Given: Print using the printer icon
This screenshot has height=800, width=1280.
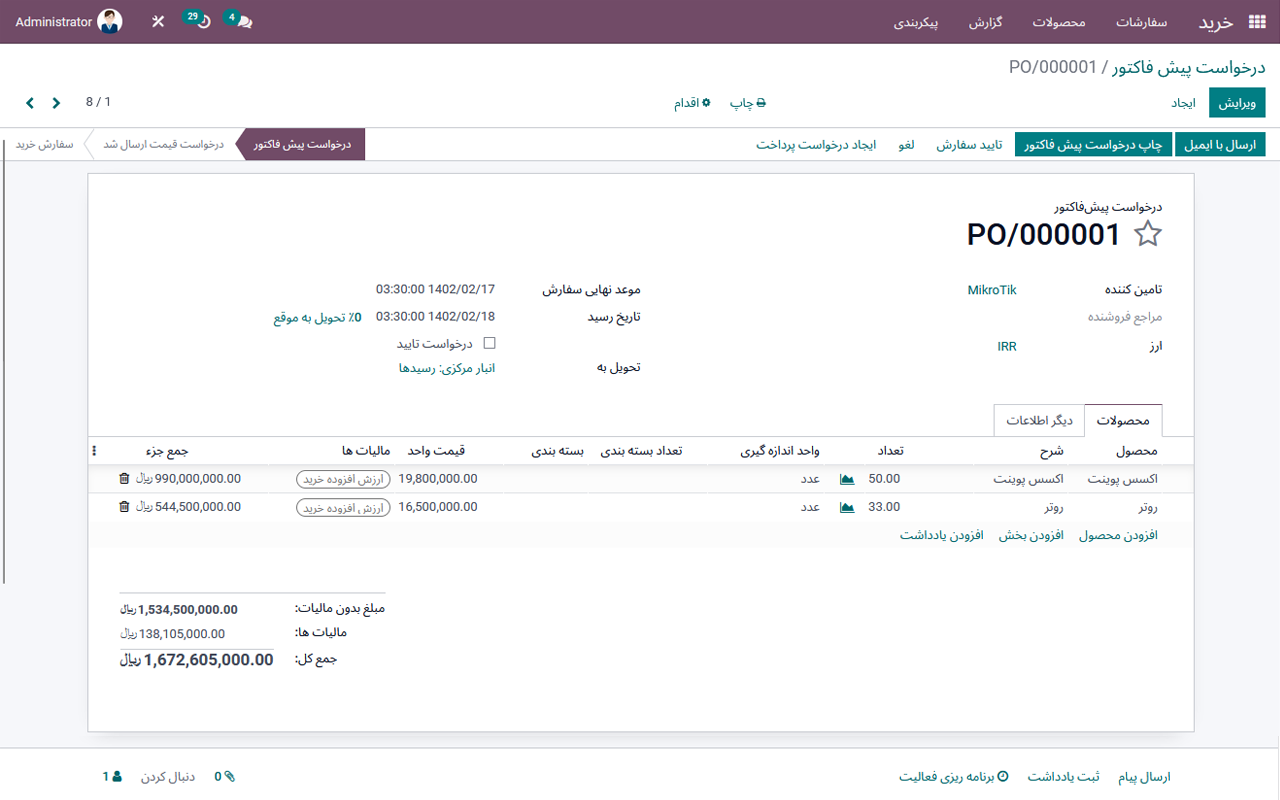Looking at the screenshot, I should coord(762,102).
